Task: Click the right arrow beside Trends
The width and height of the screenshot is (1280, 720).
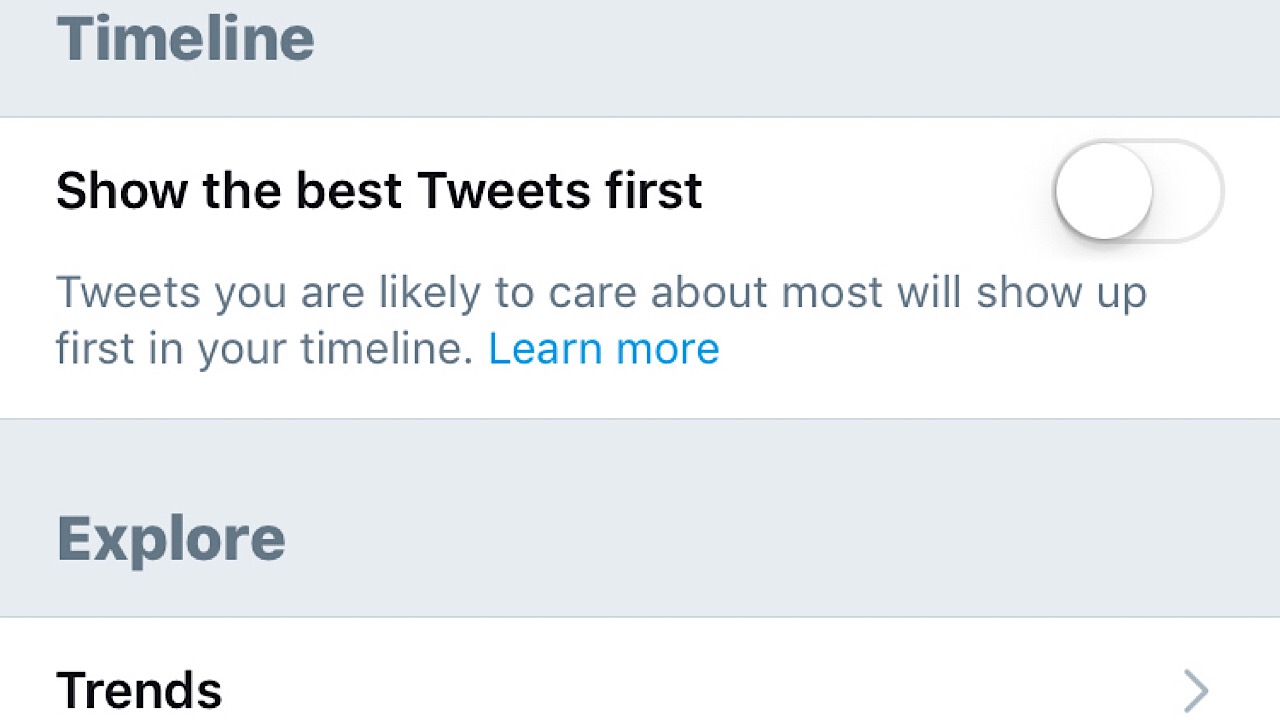Action: pos(1196,690)
